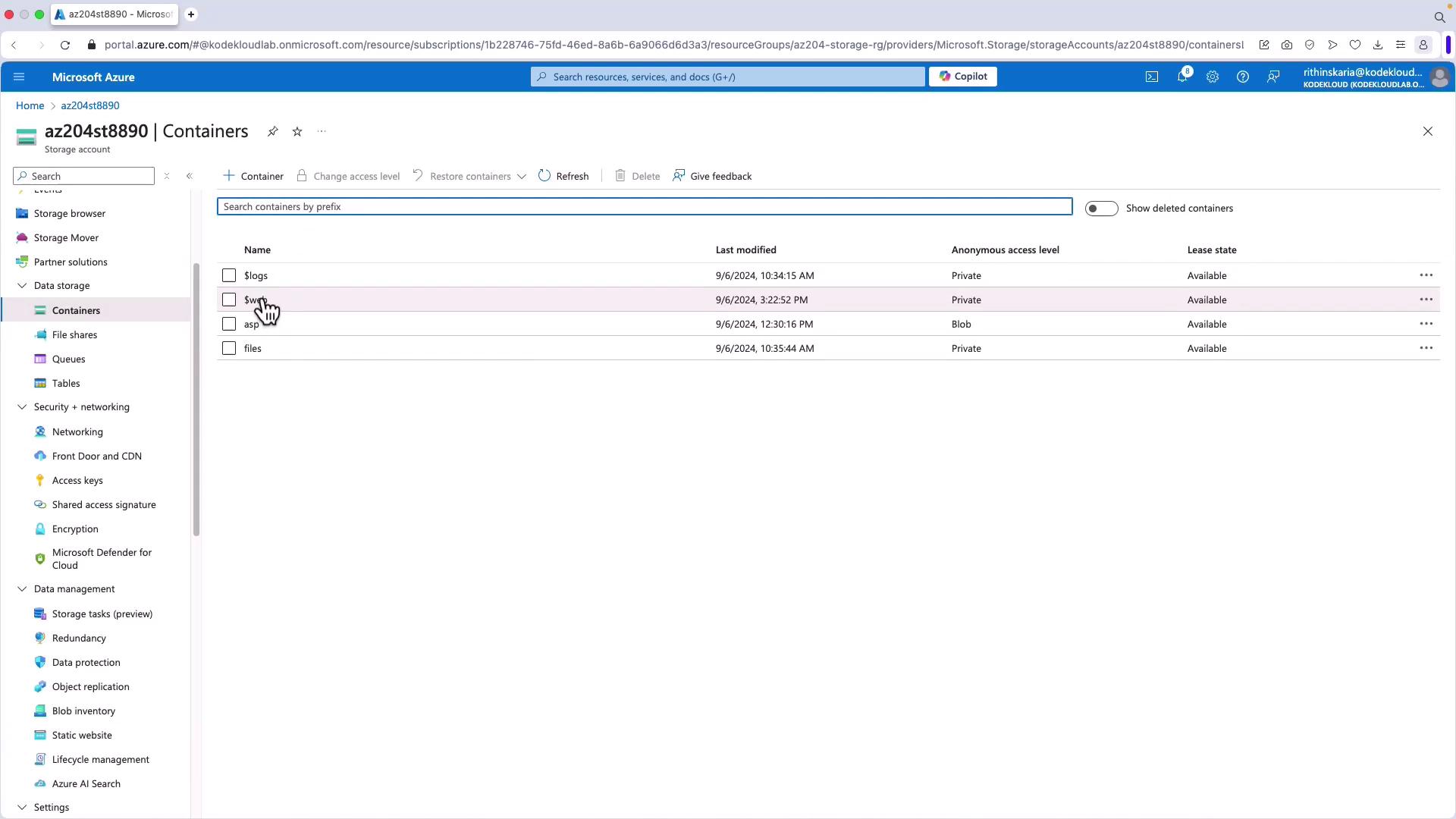Viewport: 1456px width, 819px height.
Task: Collapse the sidebar with double chevron
Action: pyautogui.click(x=190, y=176)
